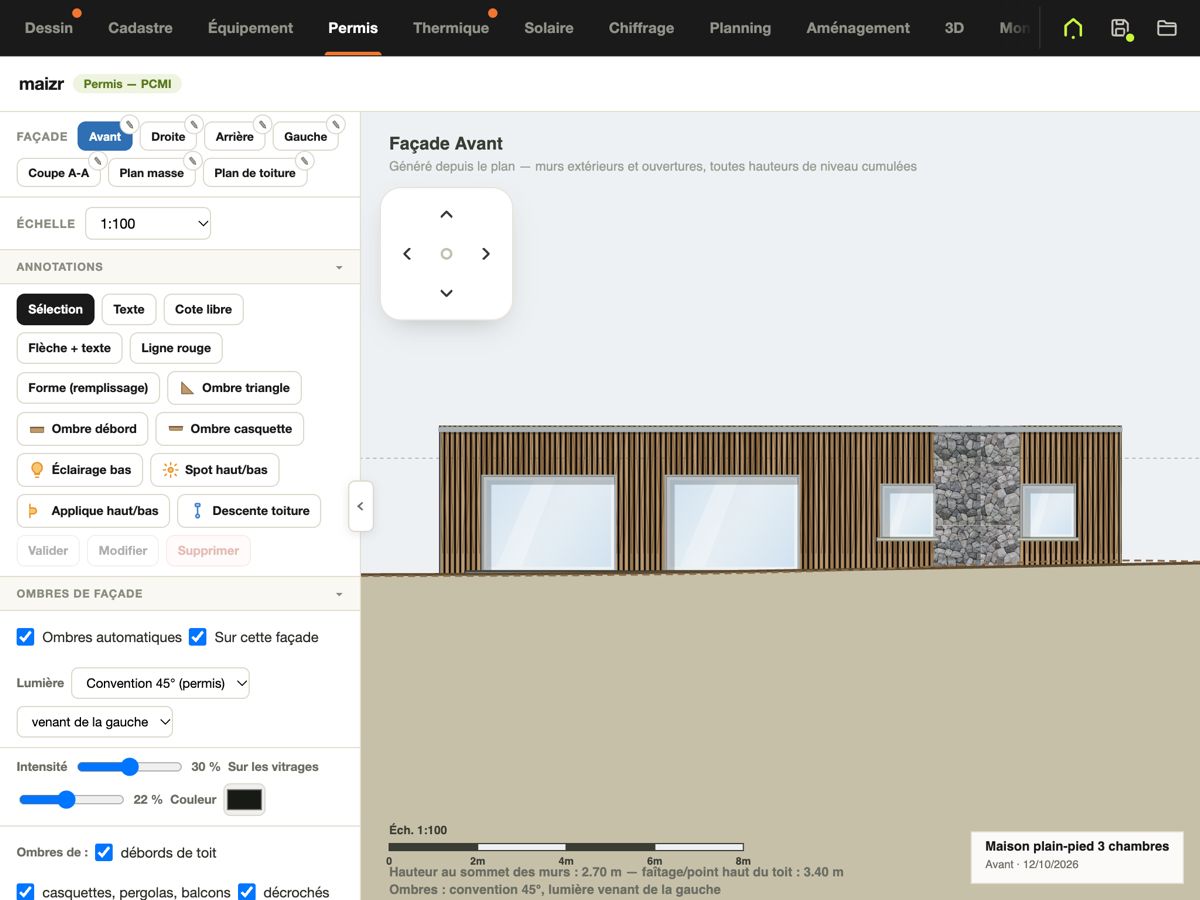Click the save diskette icon

pyautogui.click(x=1120, y=28)
